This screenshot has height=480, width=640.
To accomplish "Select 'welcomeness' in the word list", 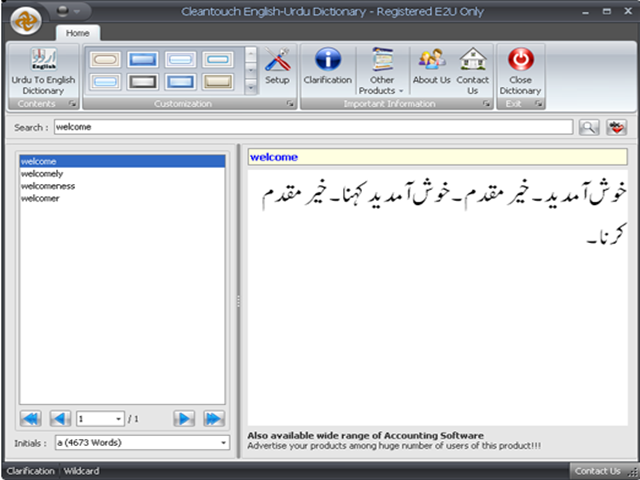I will click(x=122, y=186).
